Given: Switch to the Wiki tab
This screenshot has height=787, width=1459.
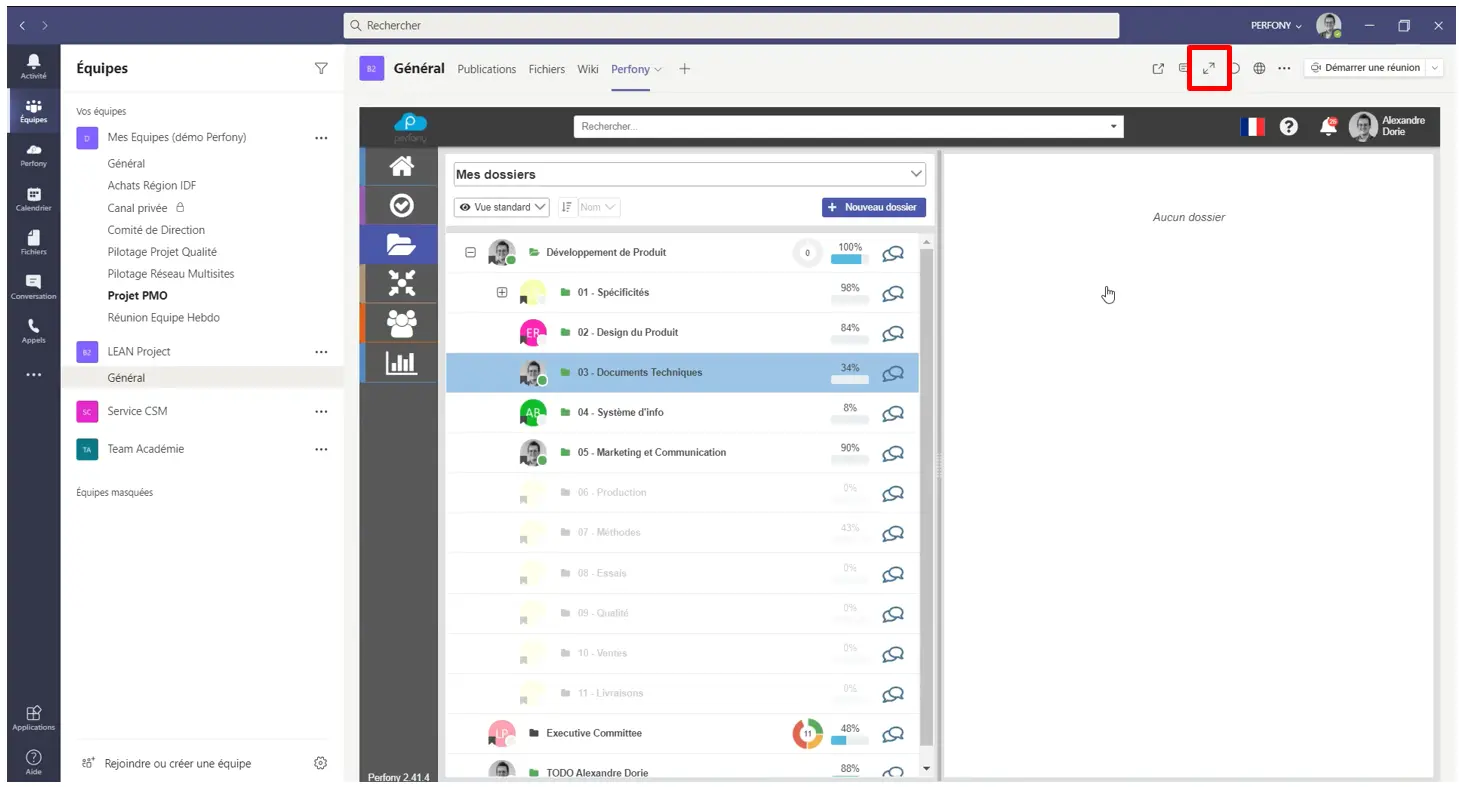Looking at the screenshot, I should [588, 69].
